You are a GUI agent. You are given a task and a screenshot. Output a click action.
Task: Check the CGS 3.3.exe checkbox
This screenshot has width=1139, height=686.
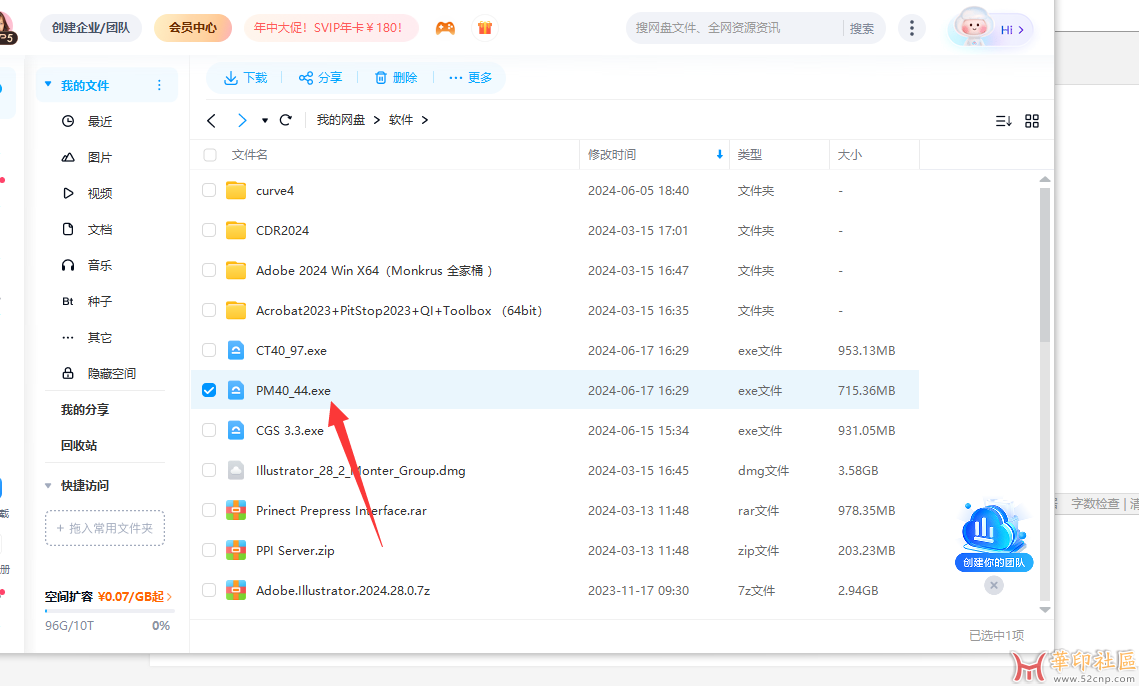pos(209,430)
